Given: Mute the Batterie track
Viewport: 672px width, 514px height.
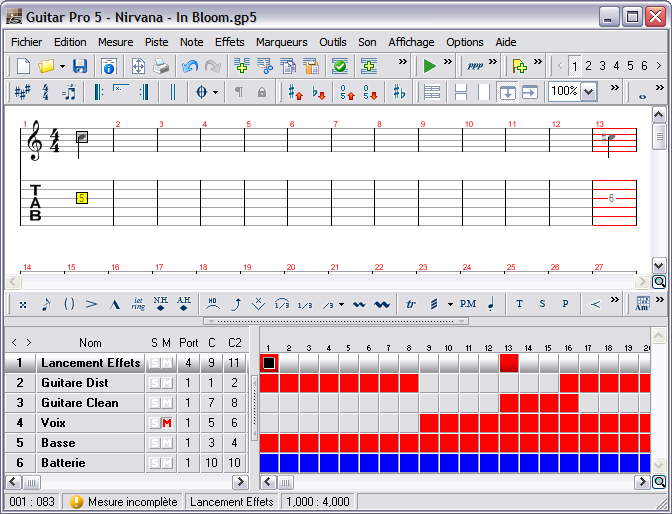Looking at the screenshot, I should (x=167, y=463).
